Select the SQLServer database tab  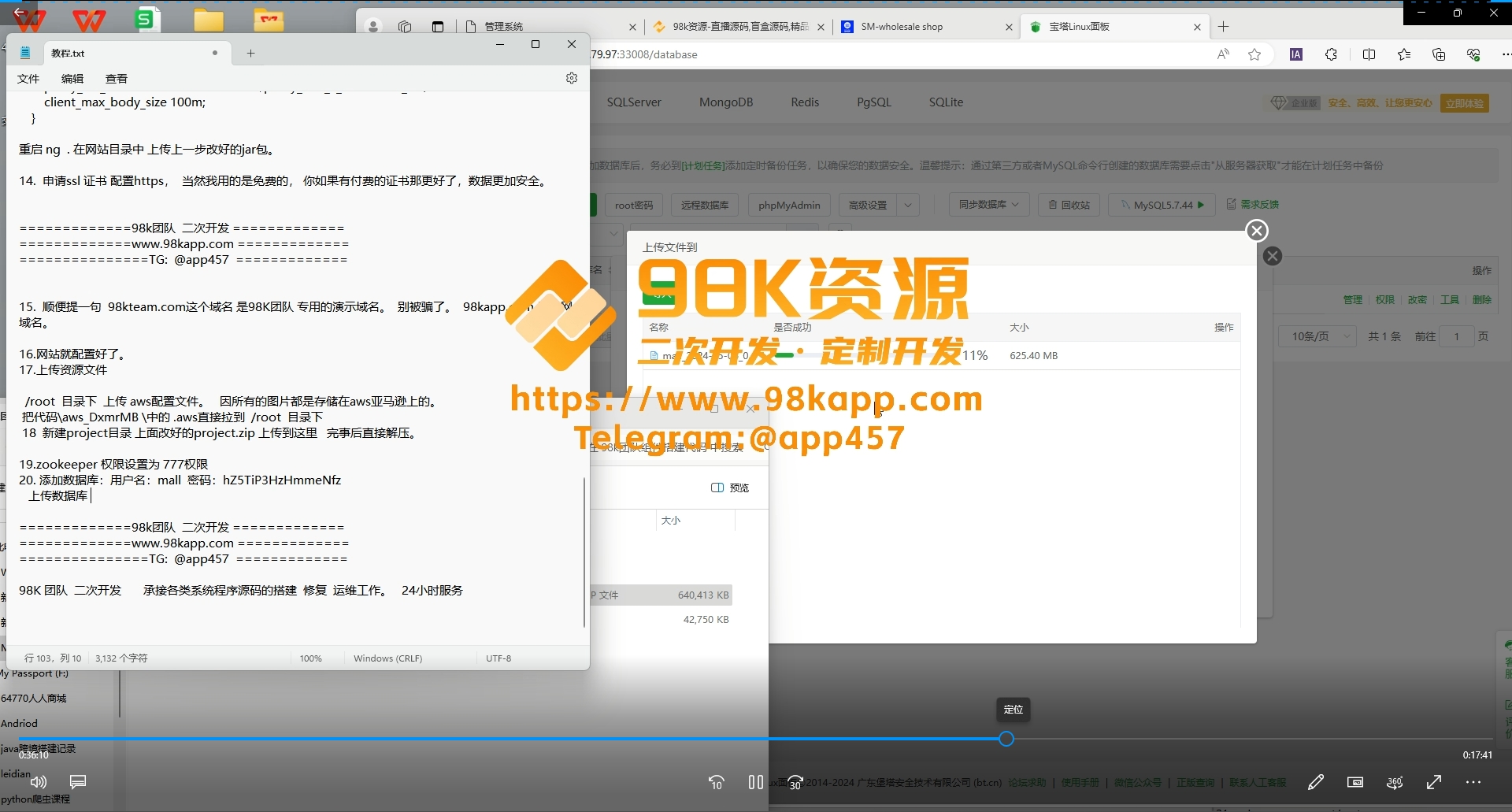[634, 102]
